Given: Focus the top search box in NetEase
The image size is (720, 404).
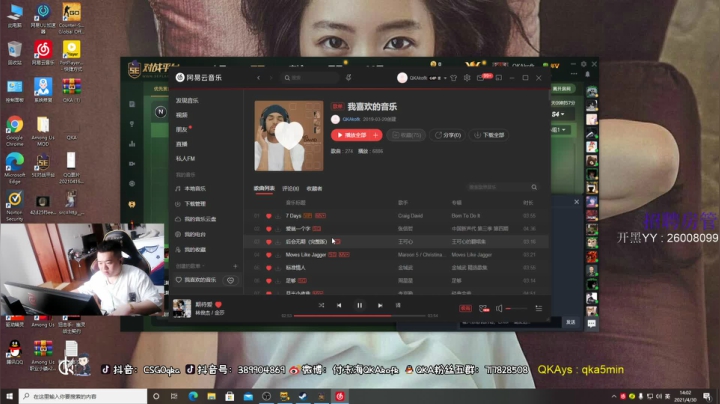Looking at the screenshot, I should click(x=310, y=78).
